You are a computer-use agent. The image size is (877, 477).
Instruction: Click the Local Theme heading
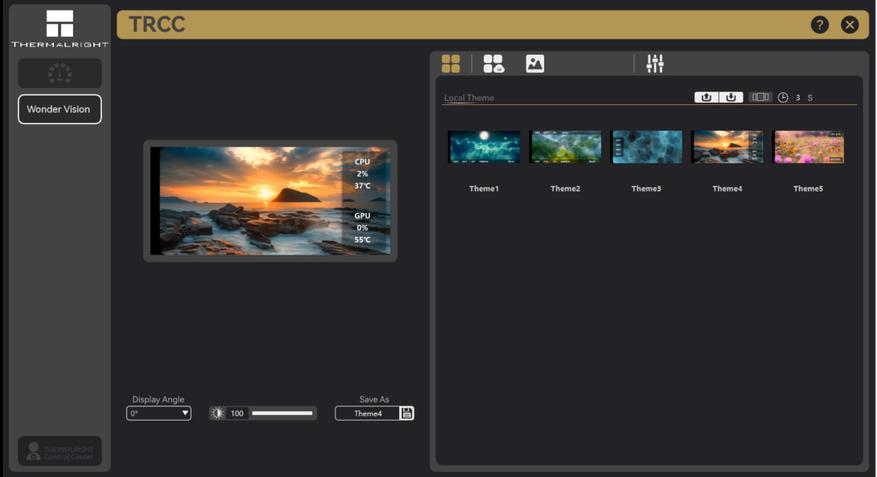point(469,97)
